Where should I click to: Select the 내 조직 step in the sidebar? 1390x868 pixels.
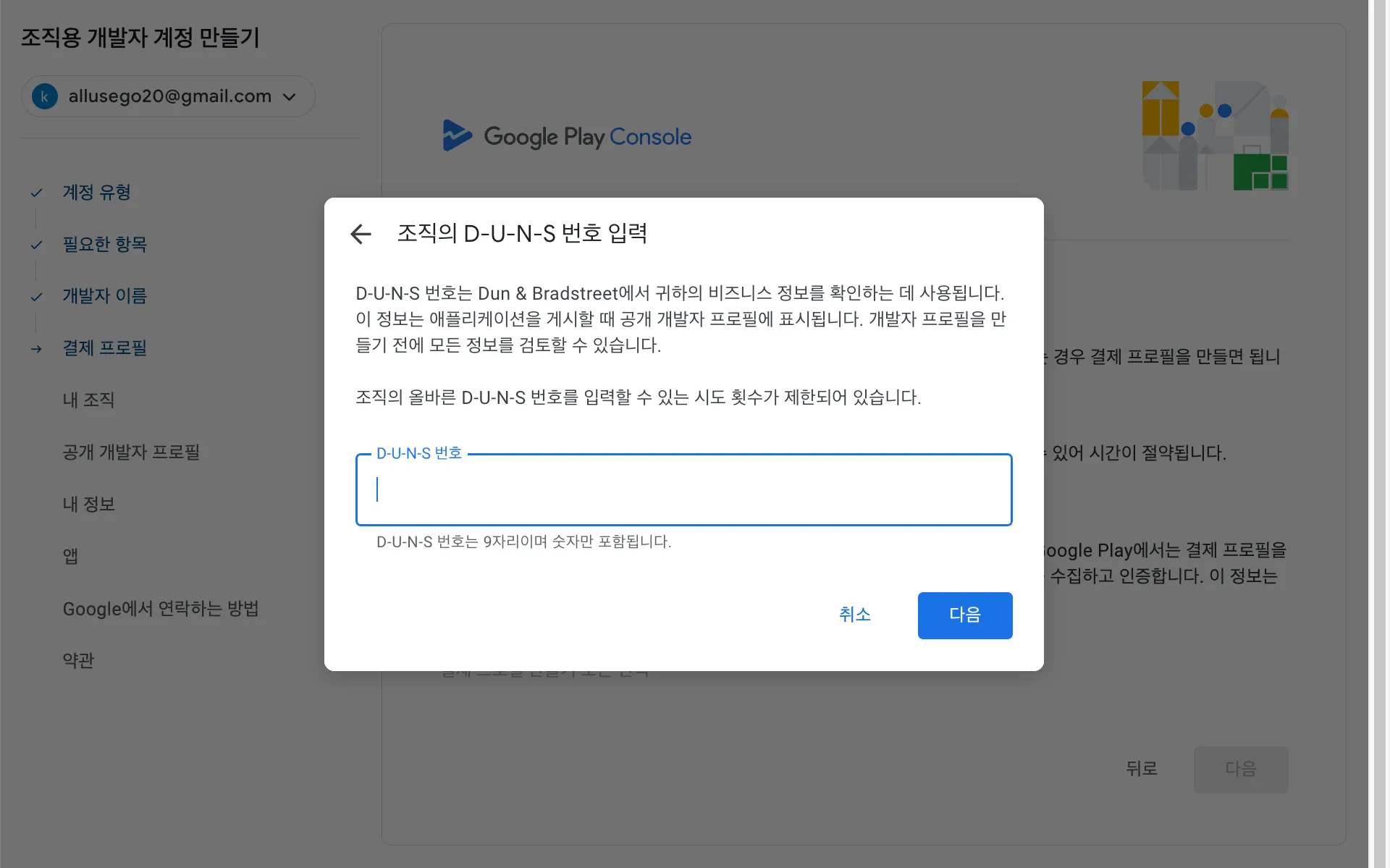(x=88, y=400)
